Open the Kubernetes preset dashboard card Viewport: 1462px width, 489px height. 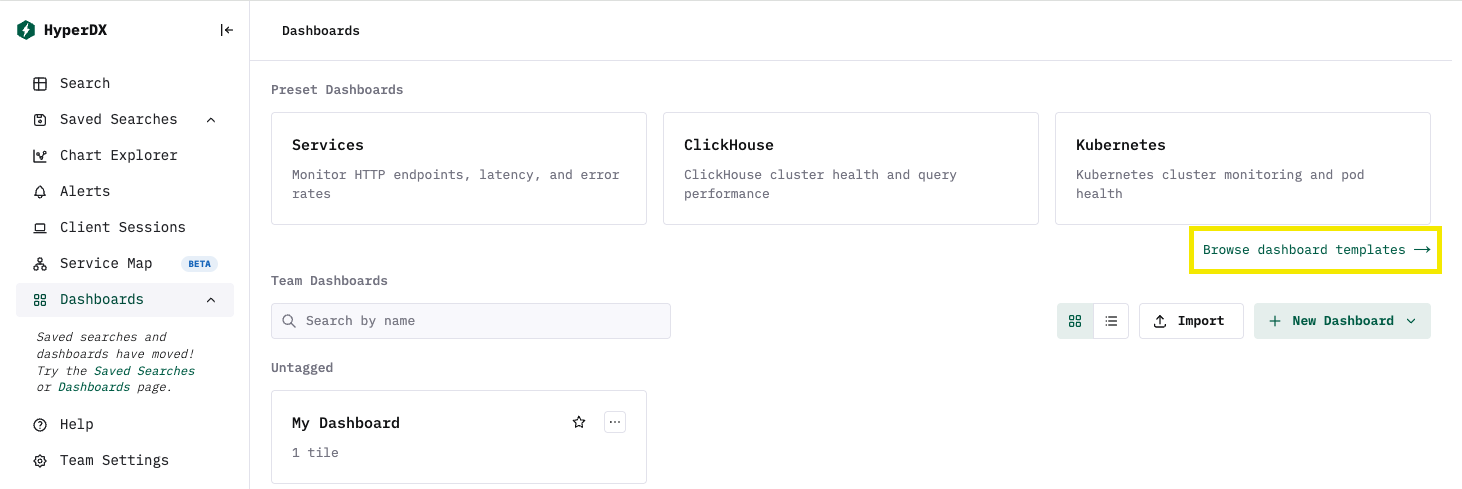pyautogui.click(x=1242, y=168)
